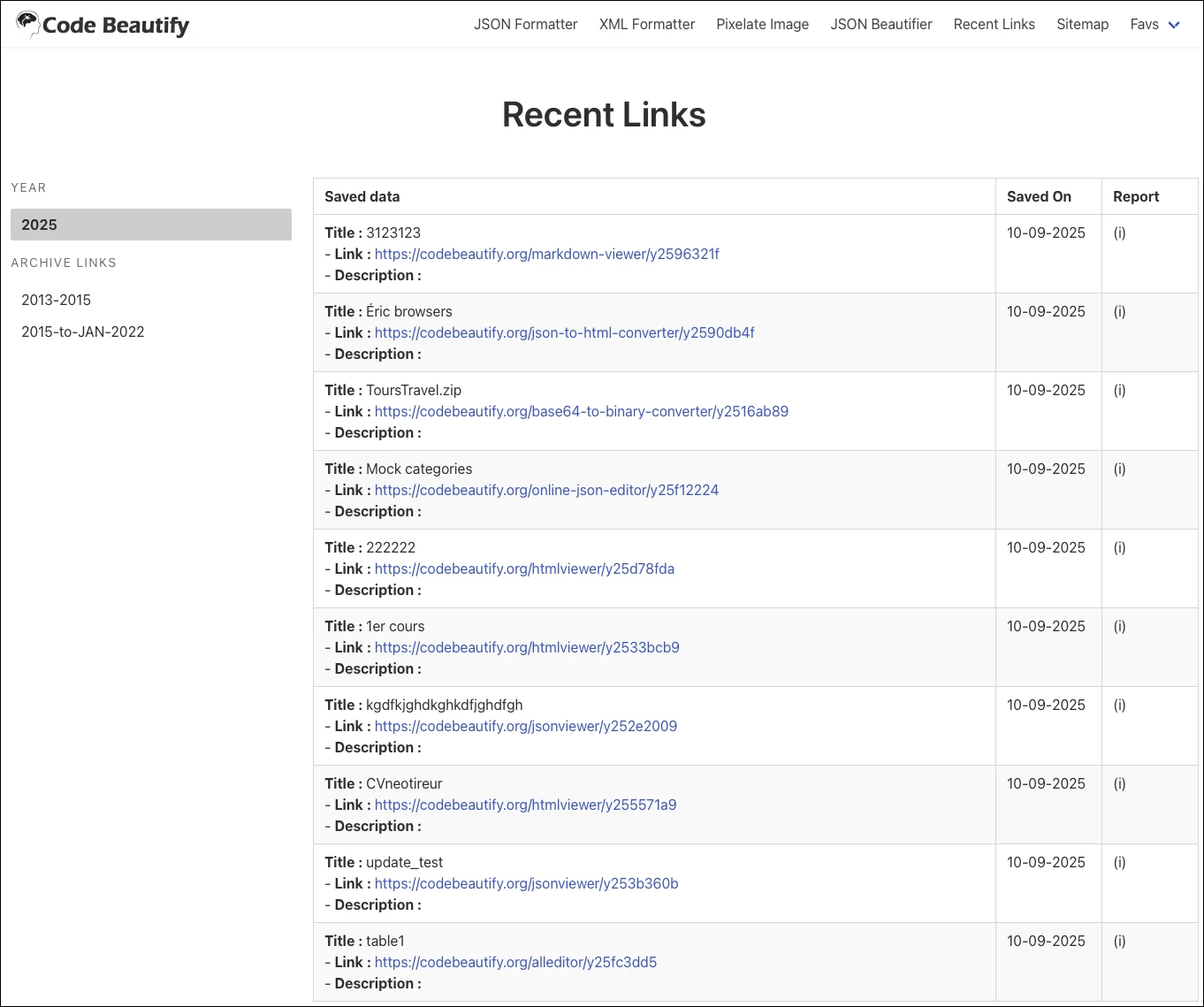Click report (i) icon for CVneotireur row

[x=1119, y=784]
